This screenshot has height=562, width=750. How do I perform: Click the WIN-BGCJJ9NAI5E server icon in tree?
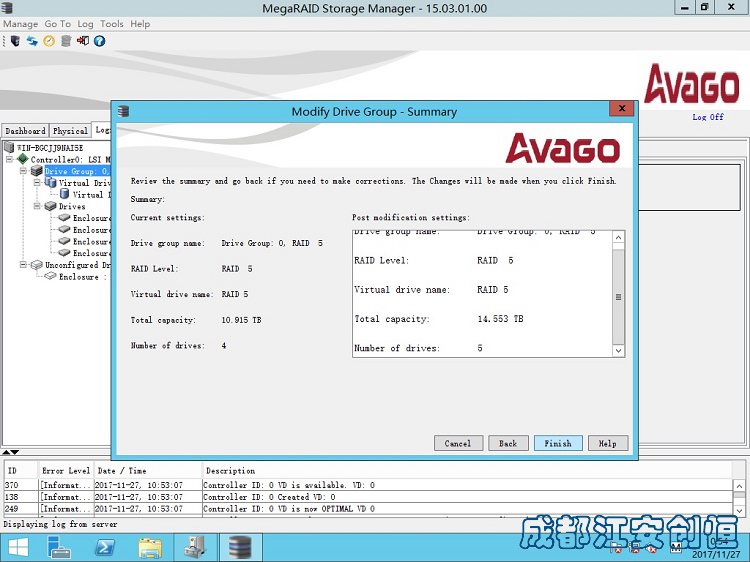coord(9,147)
